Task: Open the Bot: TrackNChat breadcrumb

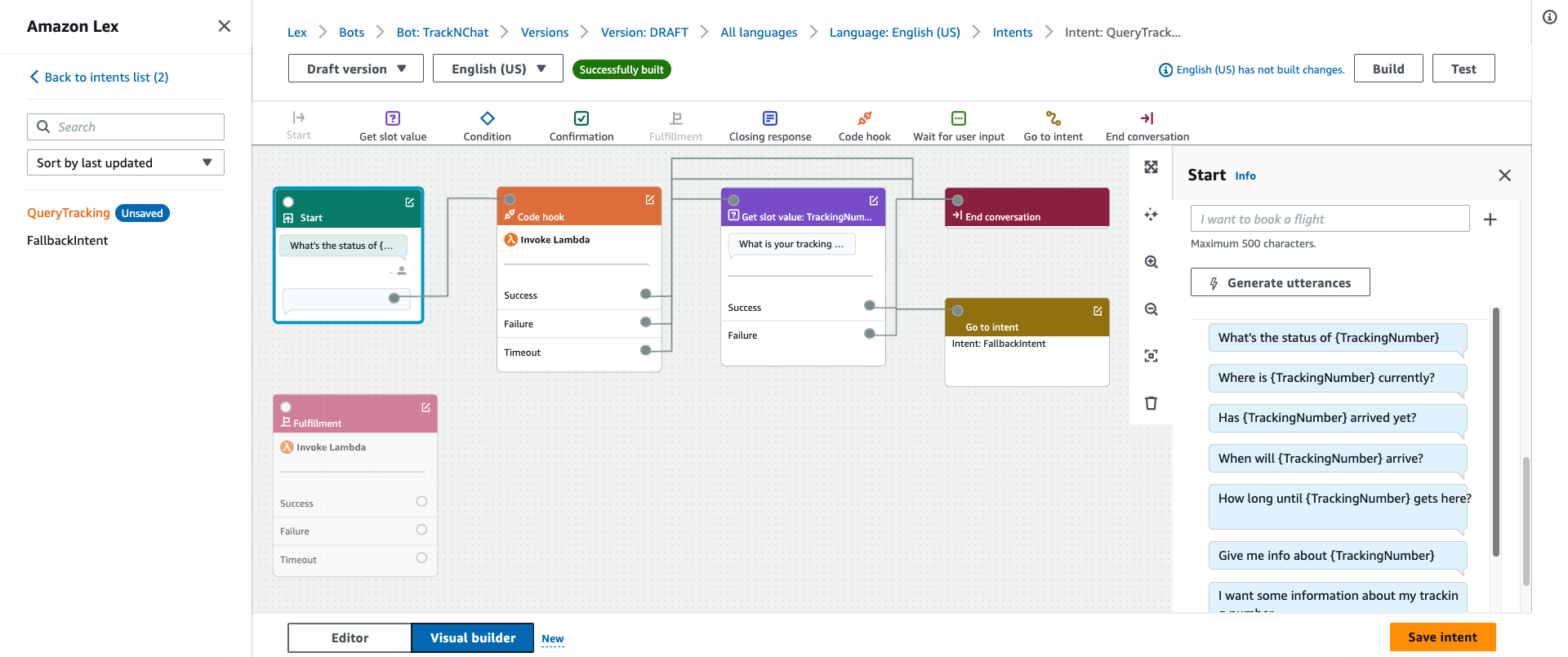Action: point(443,33)
